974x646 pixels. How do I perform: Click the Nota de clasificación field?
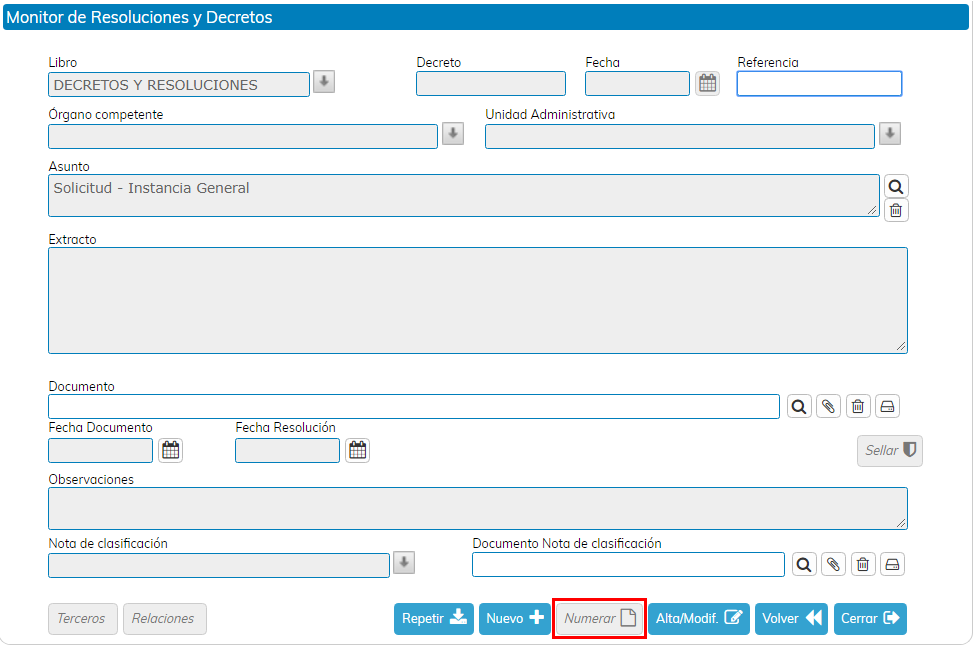click(x=219, y=565)
